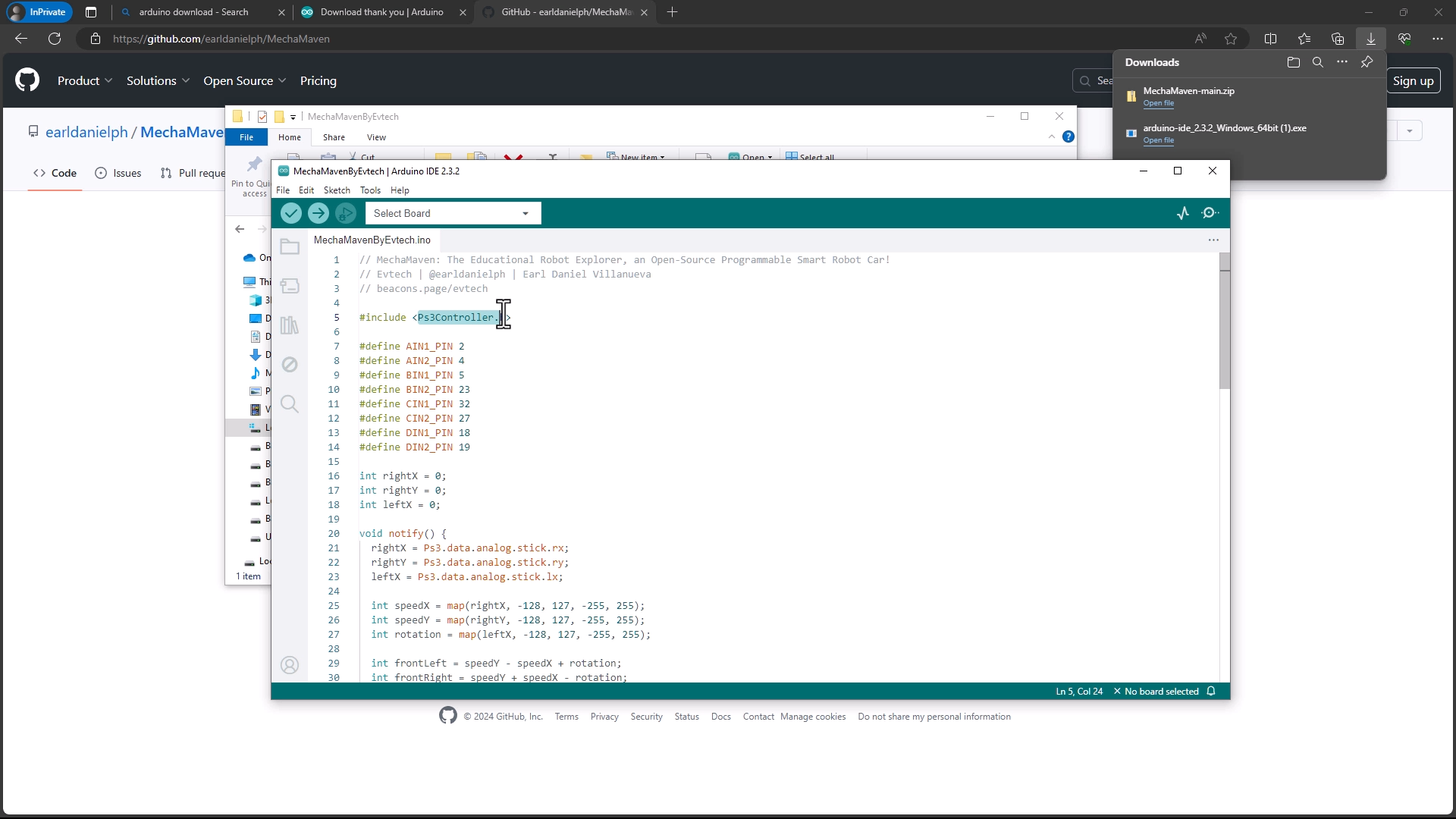Switch to File Explorer View ribbon tab
1456x819 pixels.
tap(376, 137)
